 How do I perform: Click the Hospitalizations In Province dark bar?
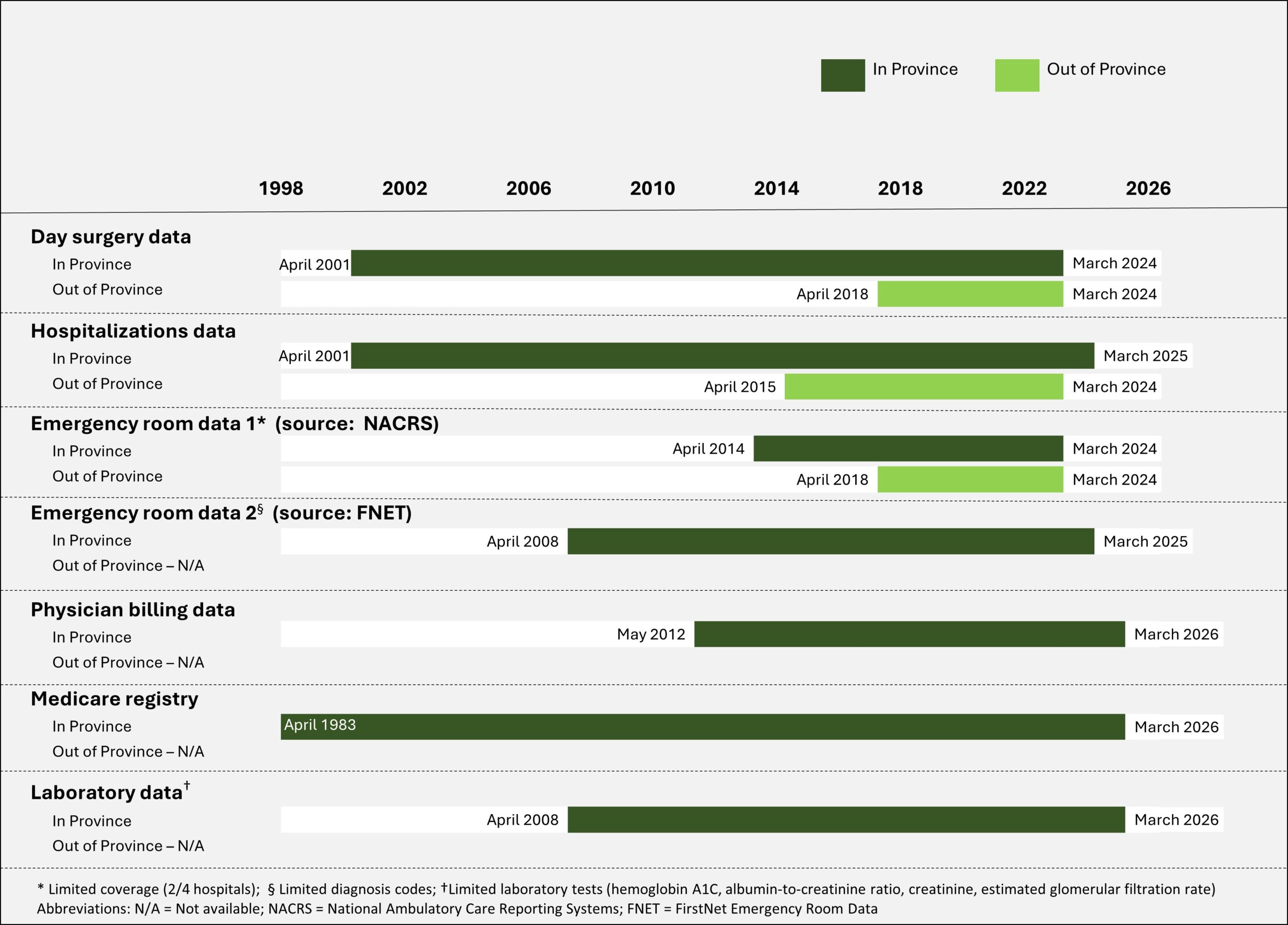[722, 356]
